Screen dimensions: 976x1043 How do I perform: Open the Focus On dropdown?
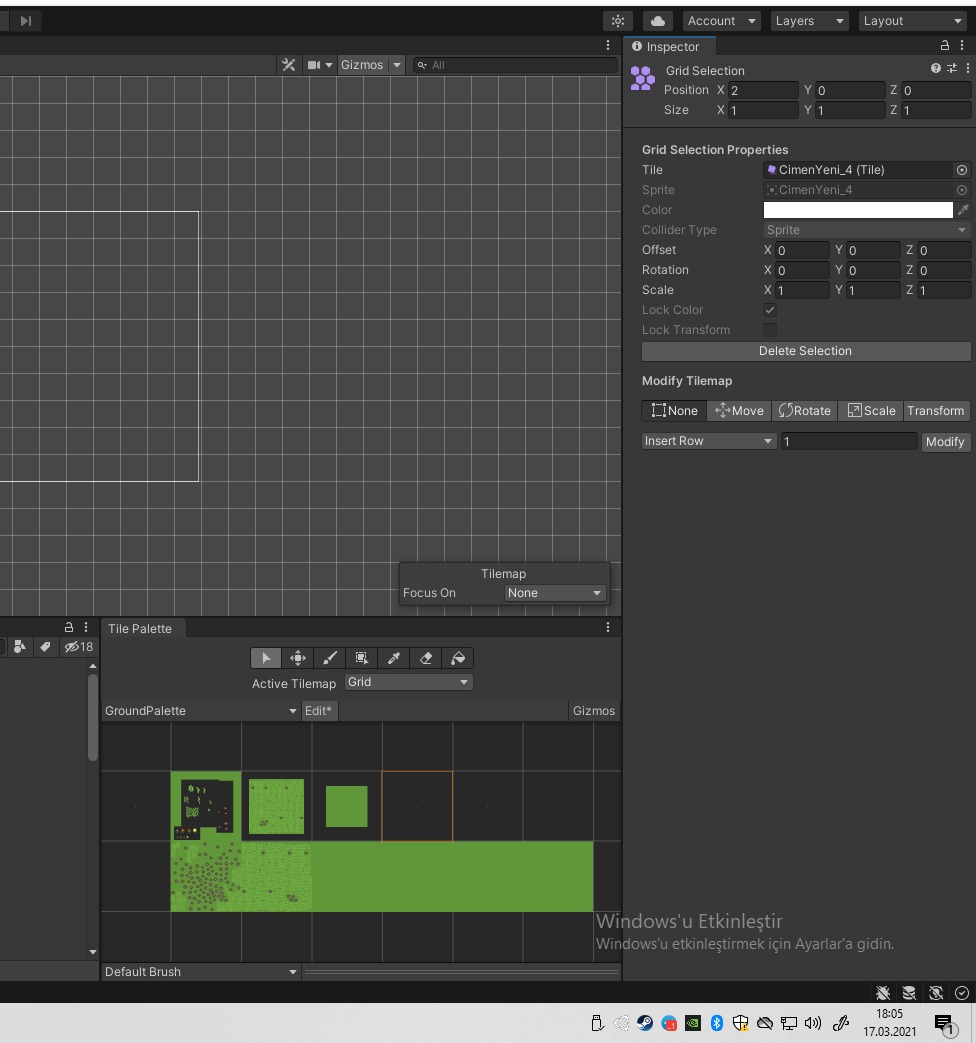(554, 592)
